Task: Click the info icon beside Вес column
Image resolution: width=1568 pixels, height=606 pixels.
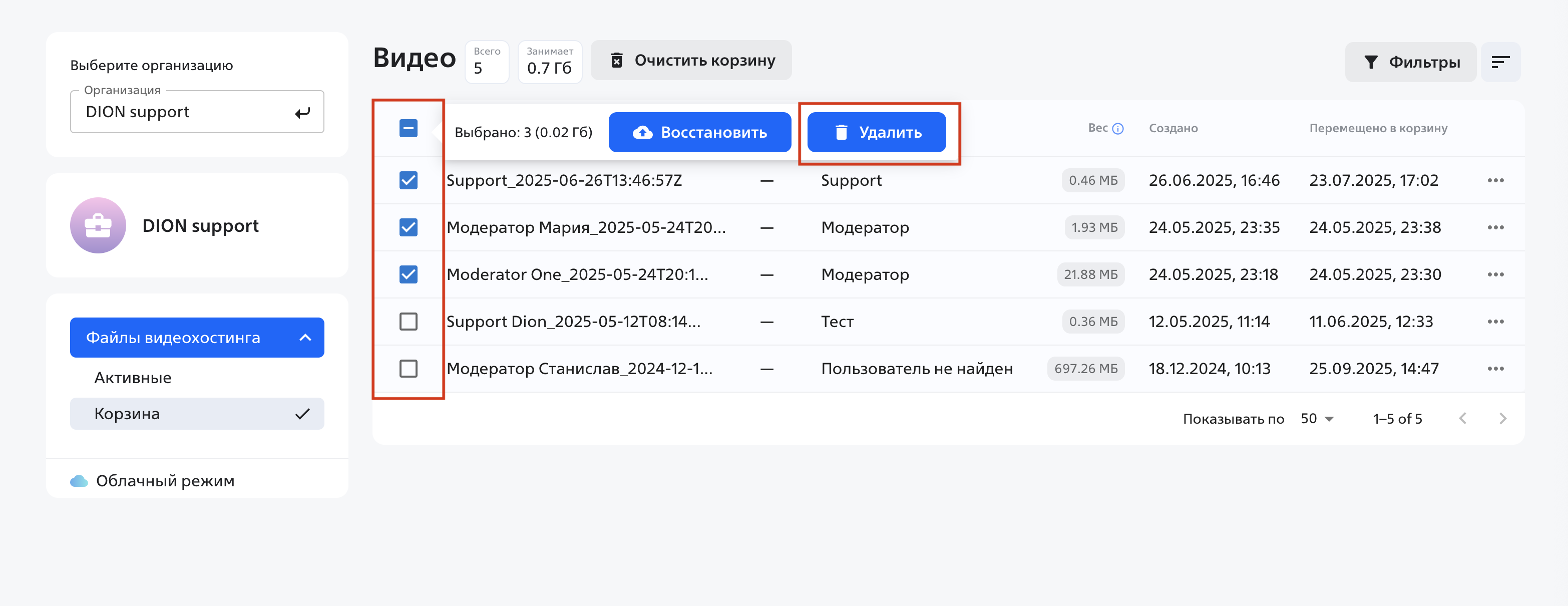Action: click(1117, 129)
